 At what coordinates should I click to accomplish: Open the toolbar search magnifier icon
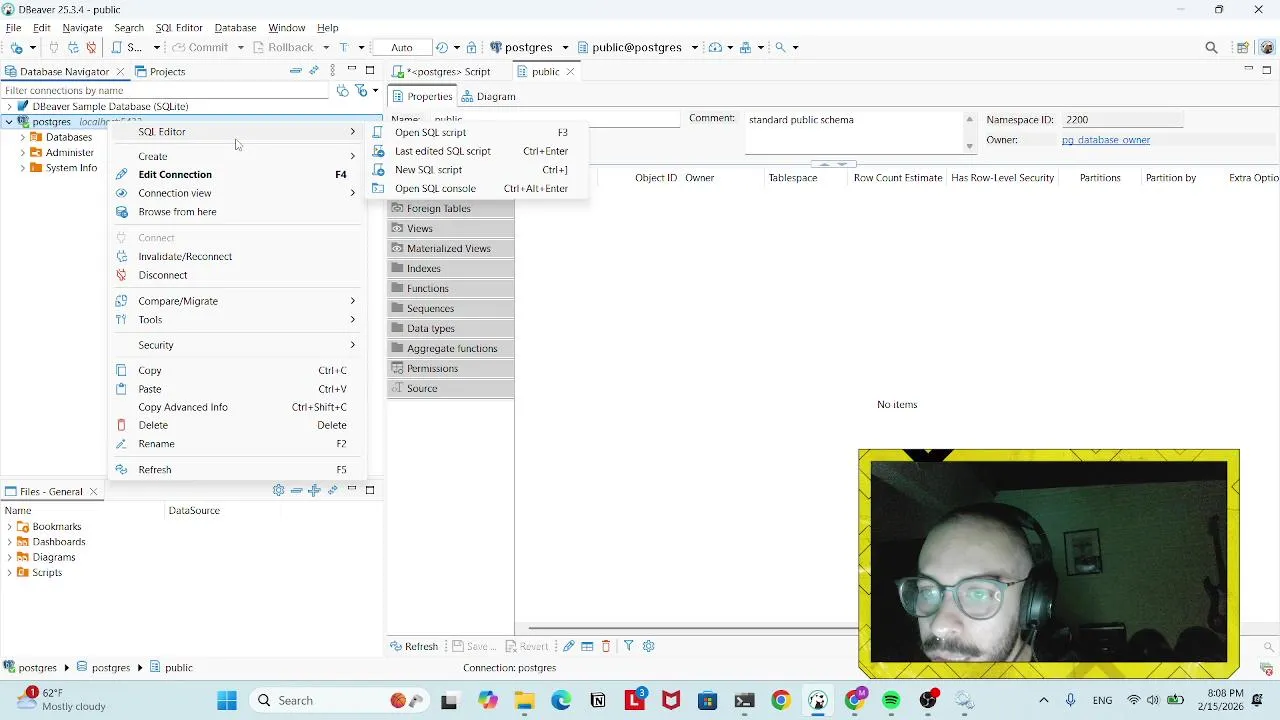[1211, 47]
